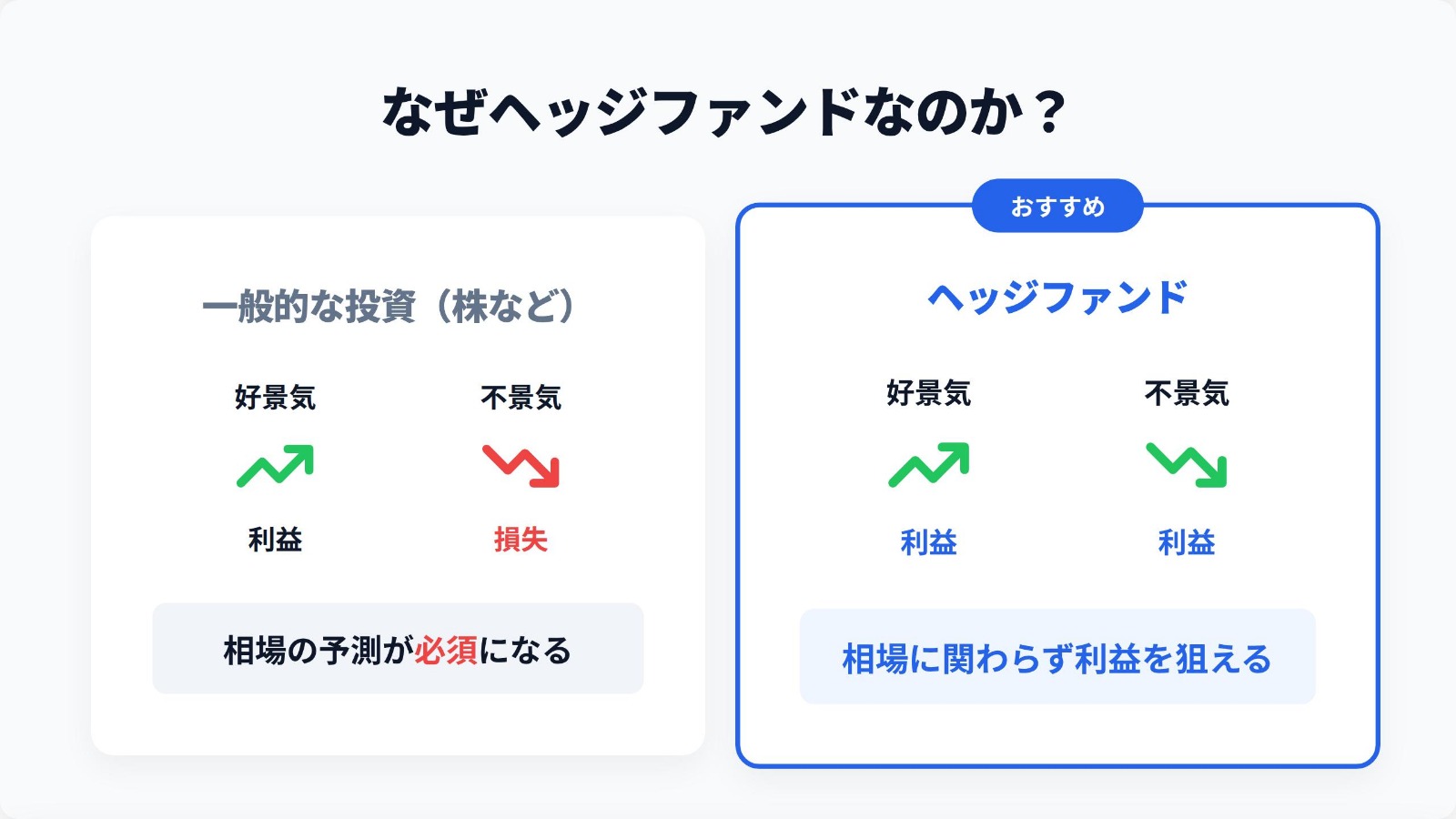The height and width of the screenshot is (819, 1456).
Task: Click the title なぜヘッジファンドなのか？
Action: tap(725, 111)
